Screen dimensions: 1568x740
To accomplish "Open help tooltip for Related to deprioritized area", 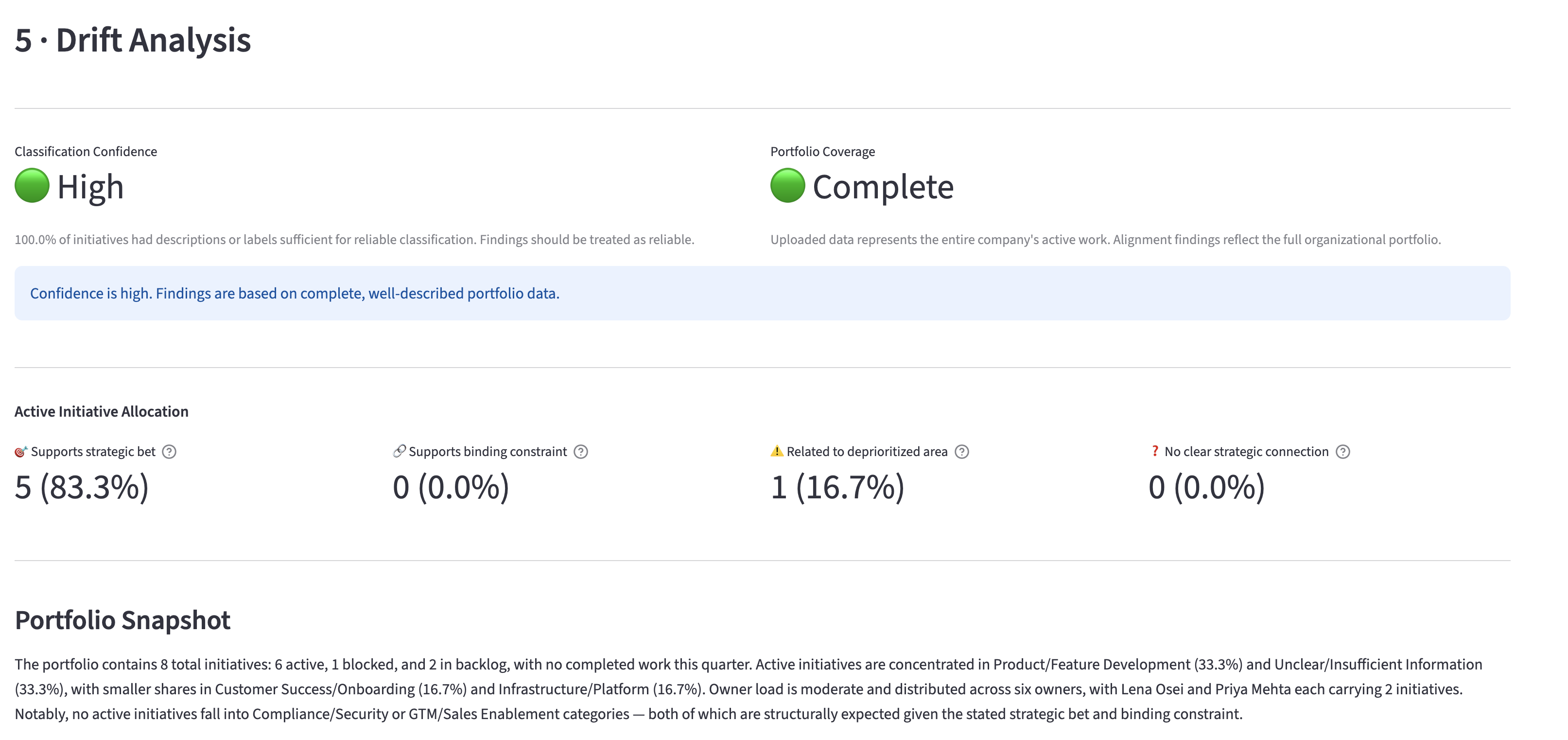I will pyautogui.click(x=962, y=451).
